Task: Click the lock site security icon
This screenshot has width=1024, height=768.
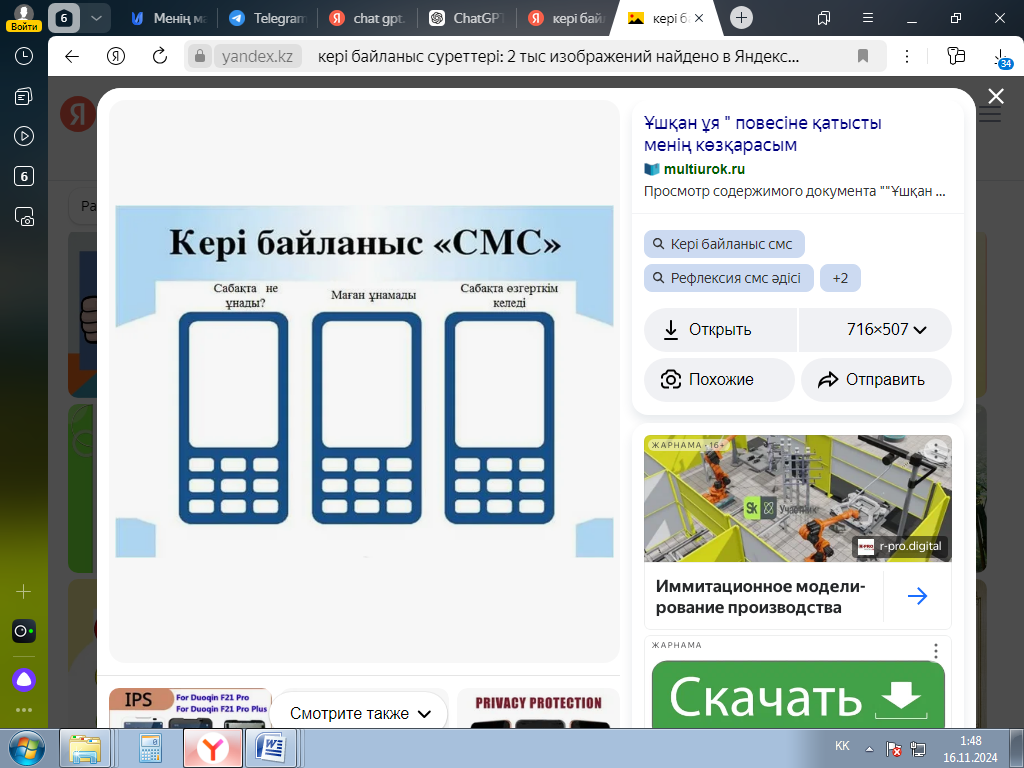Action: tap(200, 56)
